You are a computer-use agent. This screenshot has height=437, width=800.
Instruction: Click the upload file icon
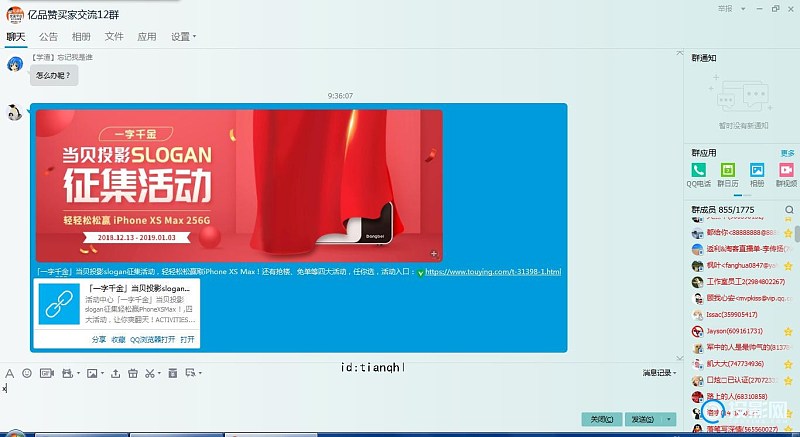[116, 374]
